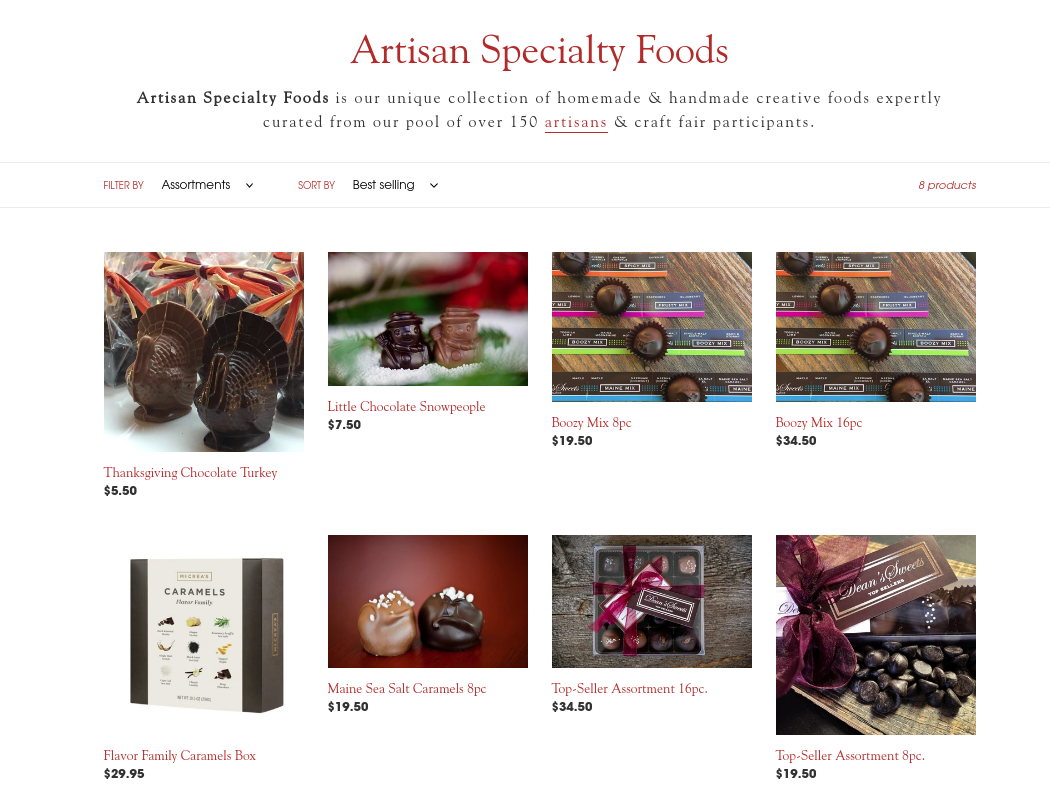Open Top-Seller Assortment 8pc. title link

pos(850,756)
